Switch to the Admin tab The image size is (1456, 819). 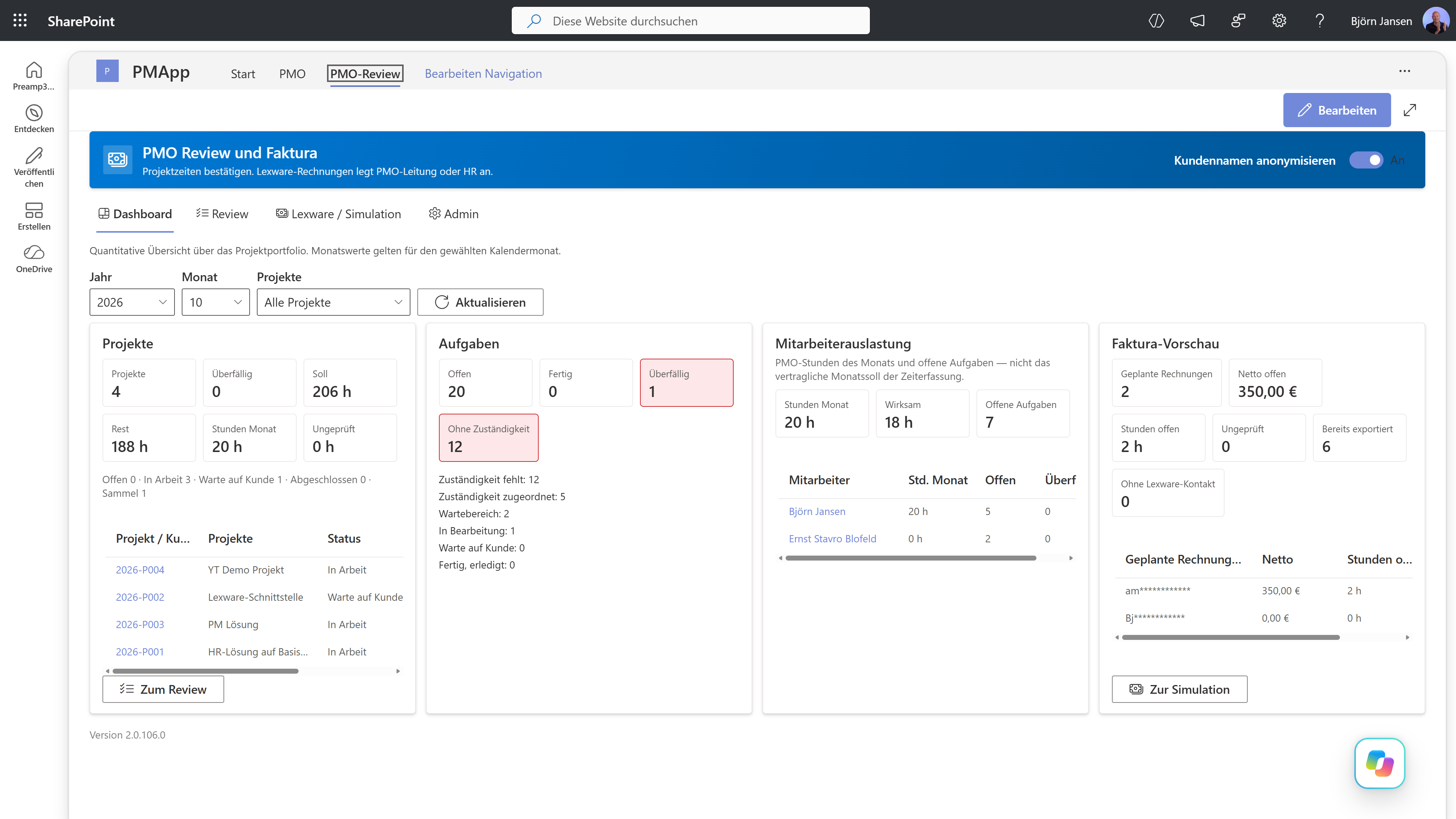[453, 214]
